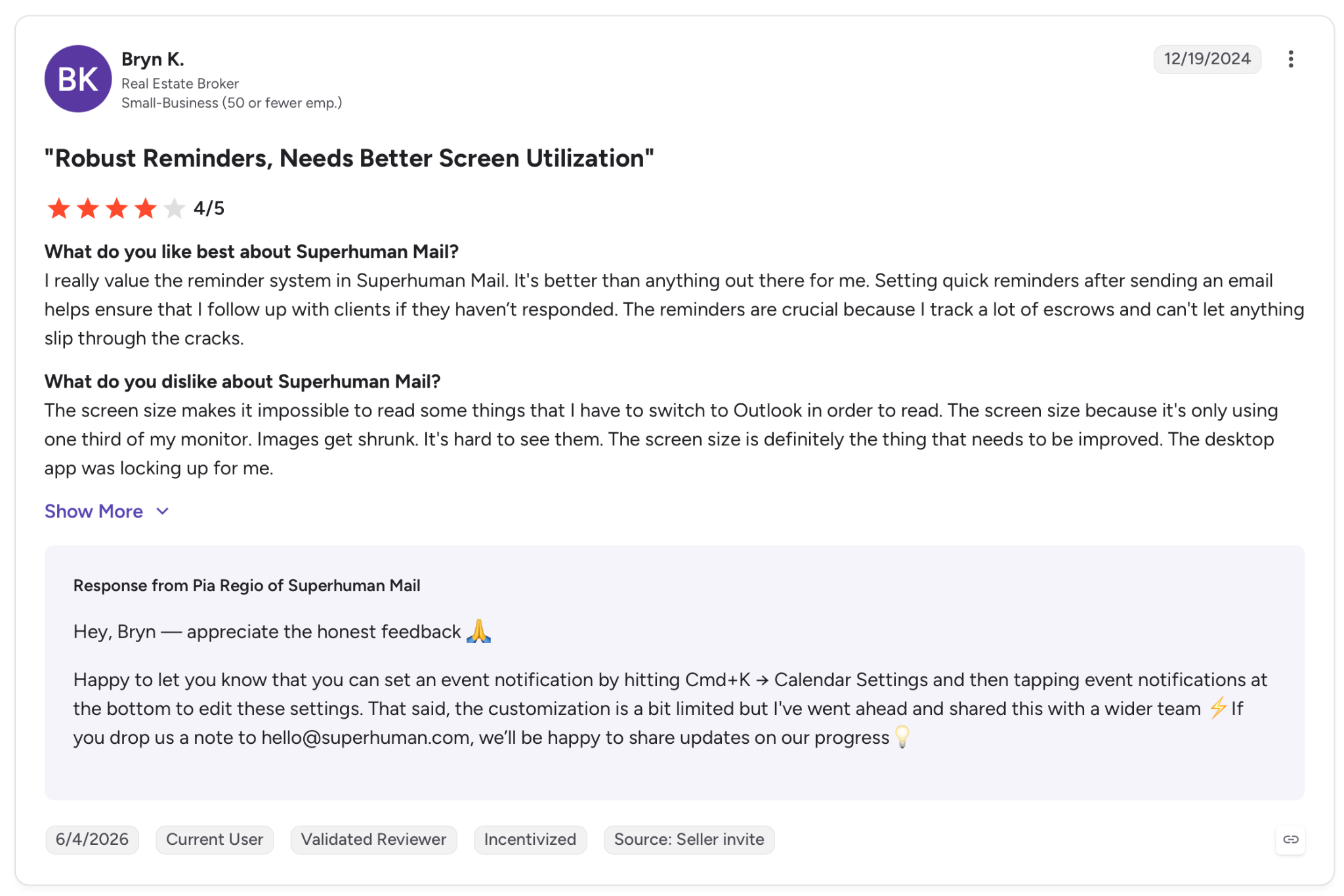Image resolution: width=1344 pixels, height=896 pixels.
Task: Click the 6/4/2026 response date tag
Action: pyautogui.click(x=92, y=840)
